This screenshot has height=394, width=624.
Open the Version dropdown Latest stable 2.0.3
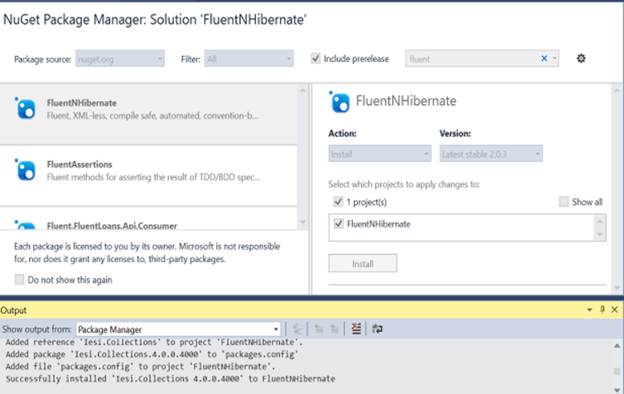tap(491, 154)
